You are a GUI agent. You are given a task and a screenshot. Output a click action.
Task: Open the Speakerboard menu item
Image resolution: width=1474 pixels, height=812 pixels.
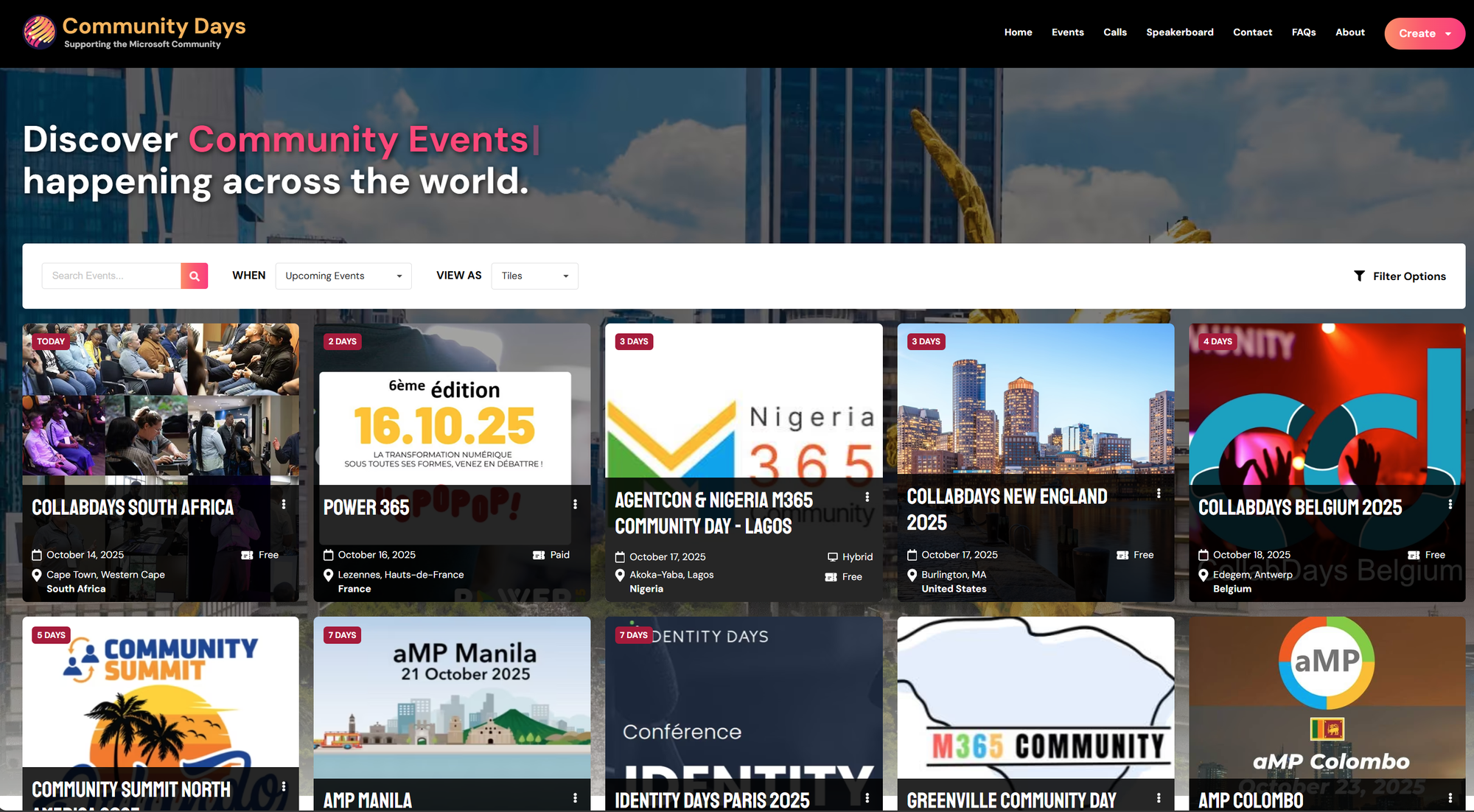point(1179,32)
